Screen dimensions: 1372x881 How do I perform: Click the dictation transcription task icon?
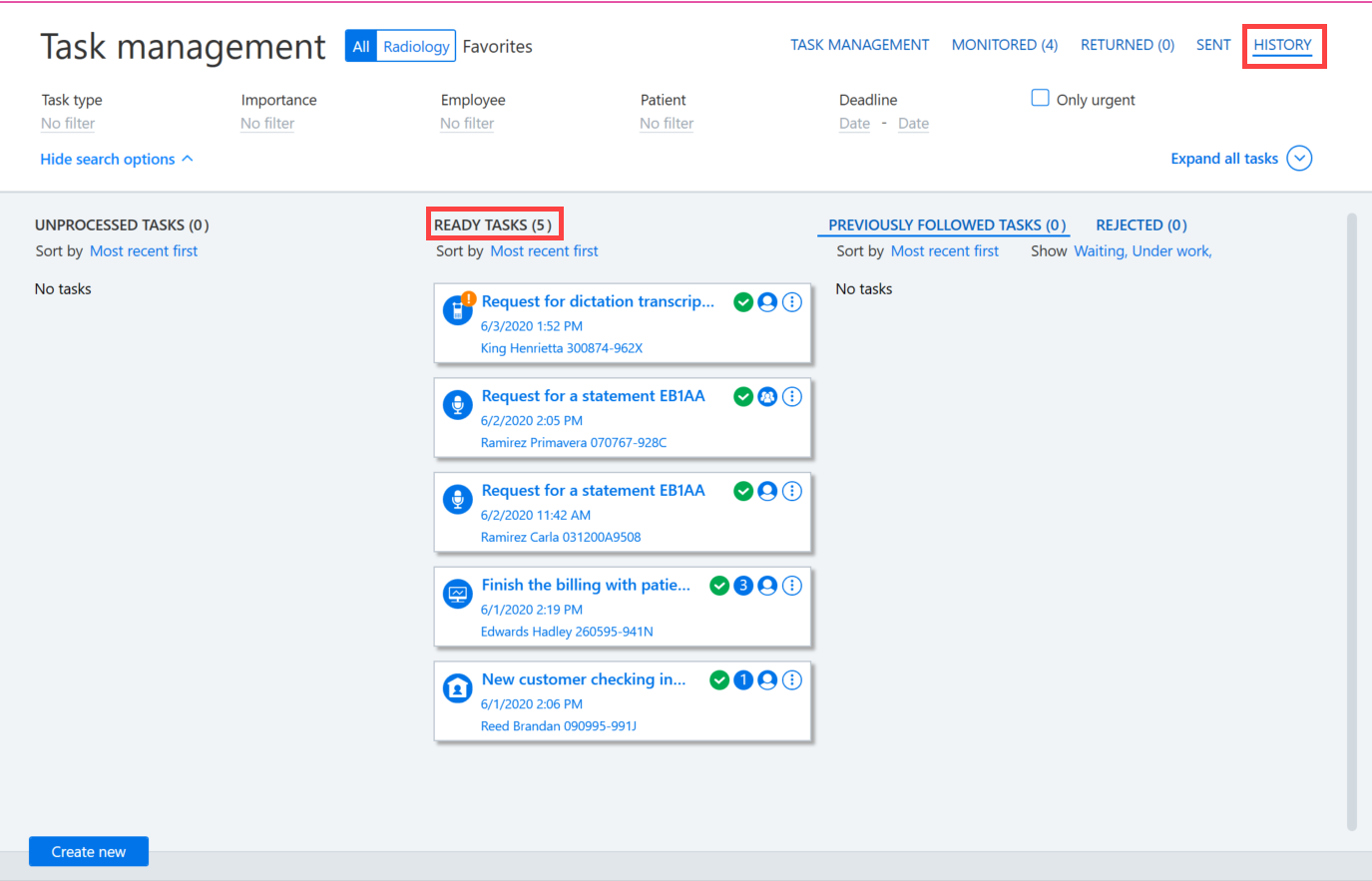458,309
